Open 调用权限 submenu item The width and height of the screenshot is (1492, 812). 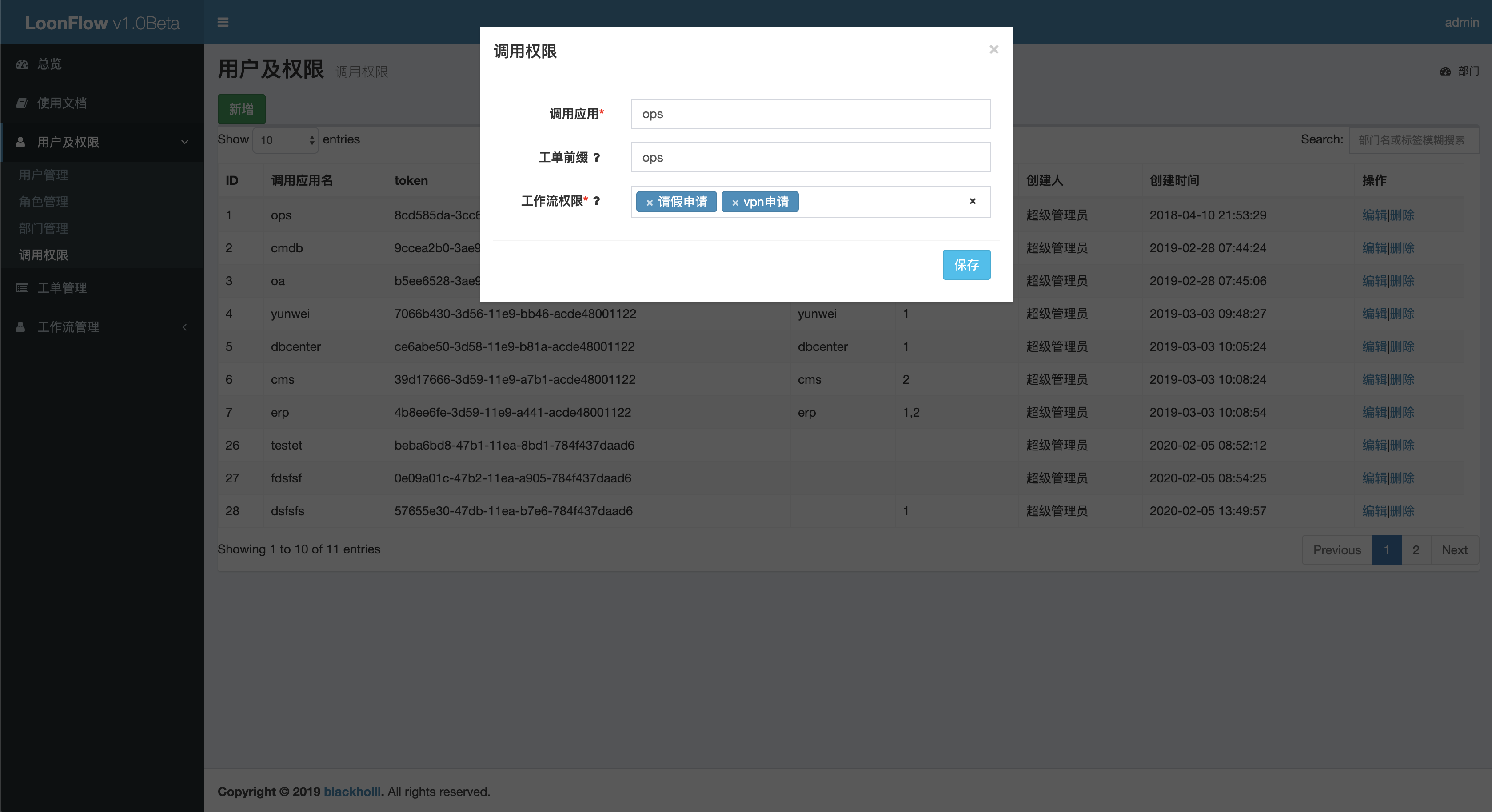pos(44,255)
